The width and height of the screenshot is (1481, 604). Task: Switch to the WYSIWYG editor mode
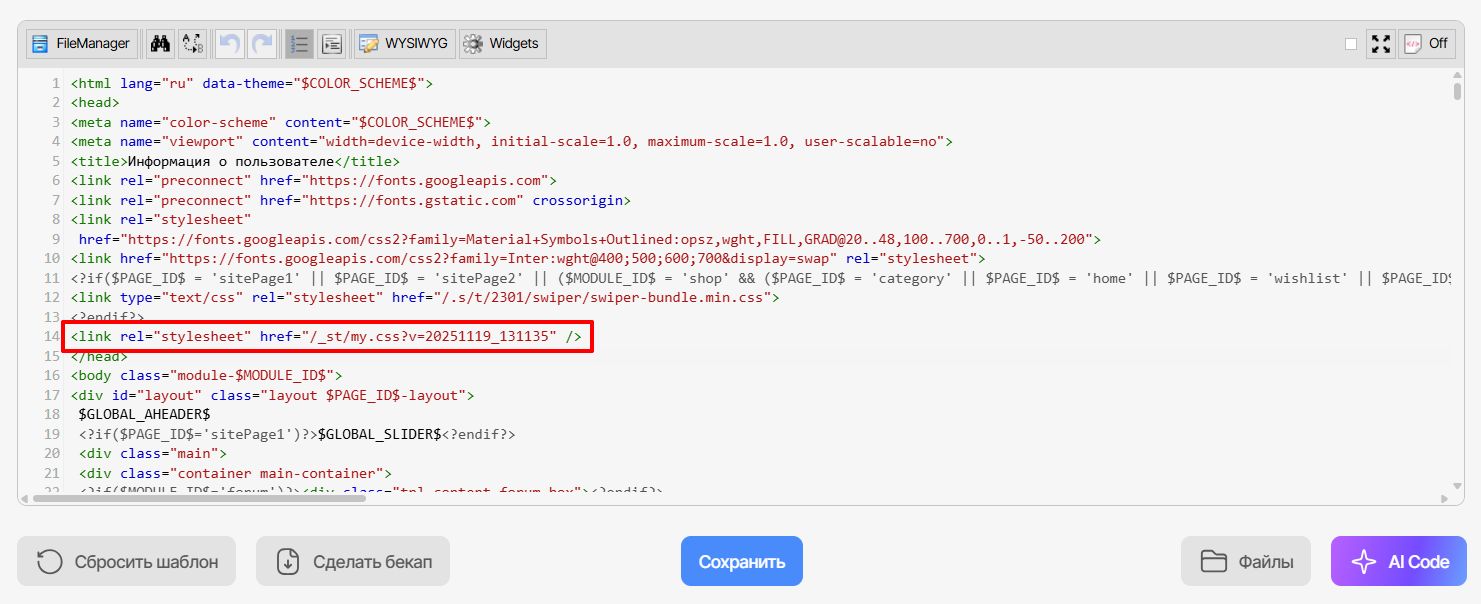(x=405, y=44)
